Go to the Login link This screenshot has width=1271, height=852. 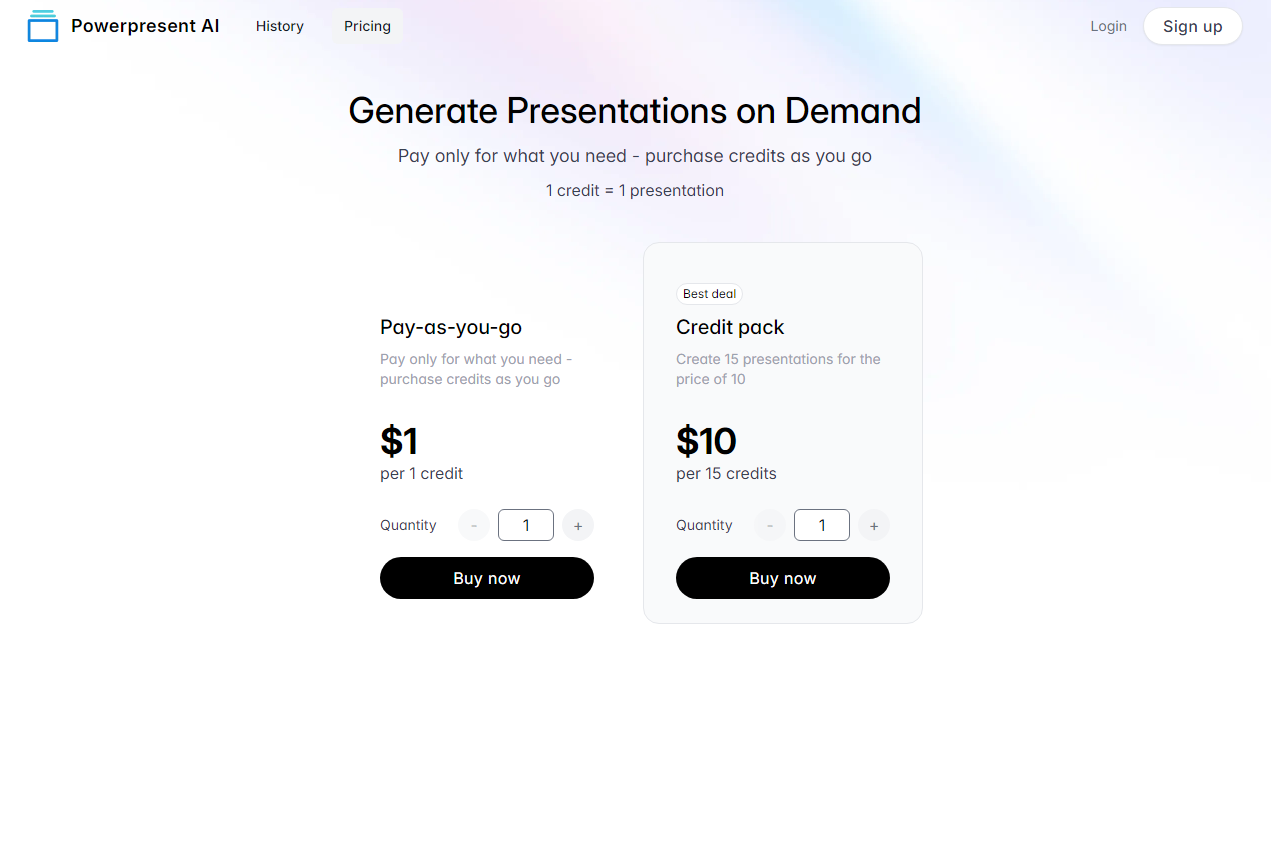(x=1108, y=26)
